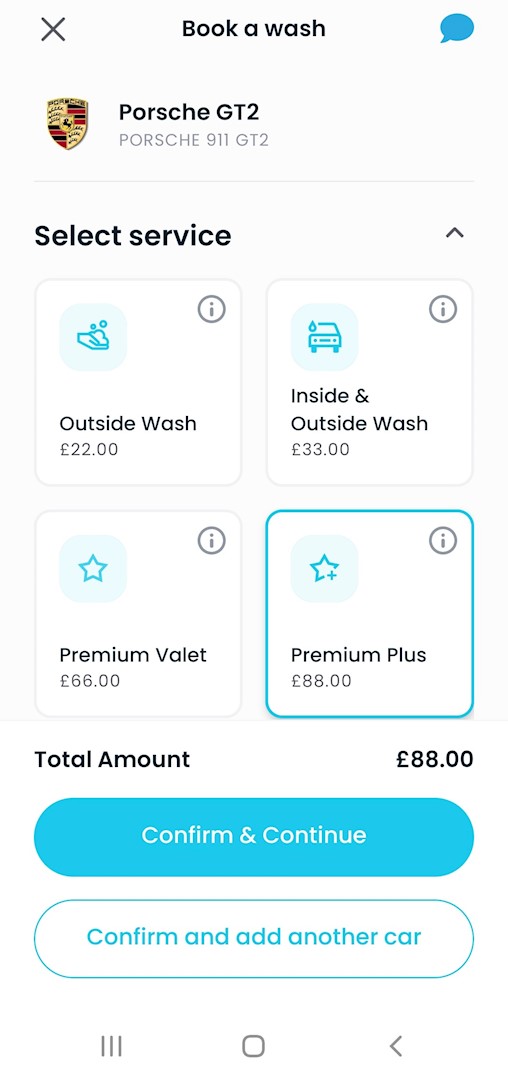508x1080 pixels.
Task: Show info for Outside Wash
Action: click(211, 310)
